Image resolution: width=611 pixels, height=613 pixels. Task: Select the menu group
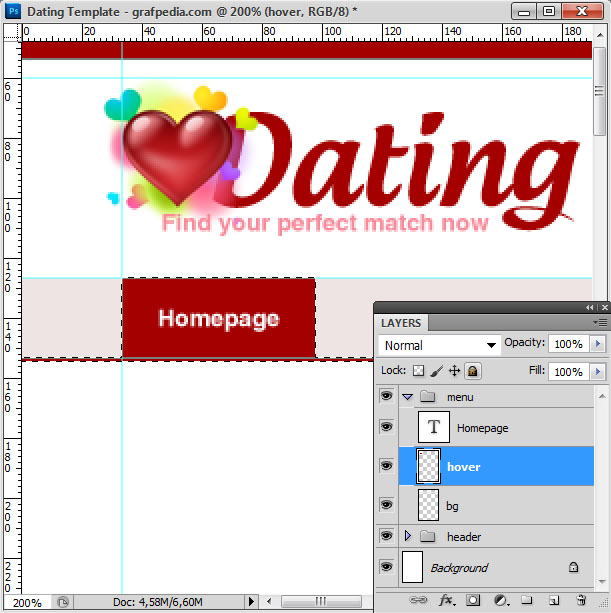(496, 397)
